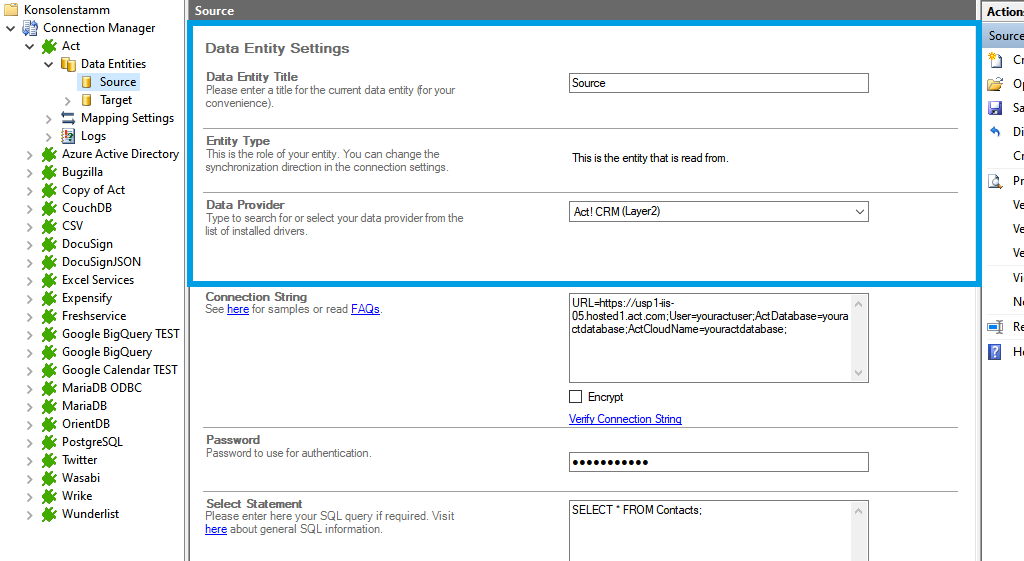Click the Logs notebook icon
1024x561 pixels.
pos(68,136)
